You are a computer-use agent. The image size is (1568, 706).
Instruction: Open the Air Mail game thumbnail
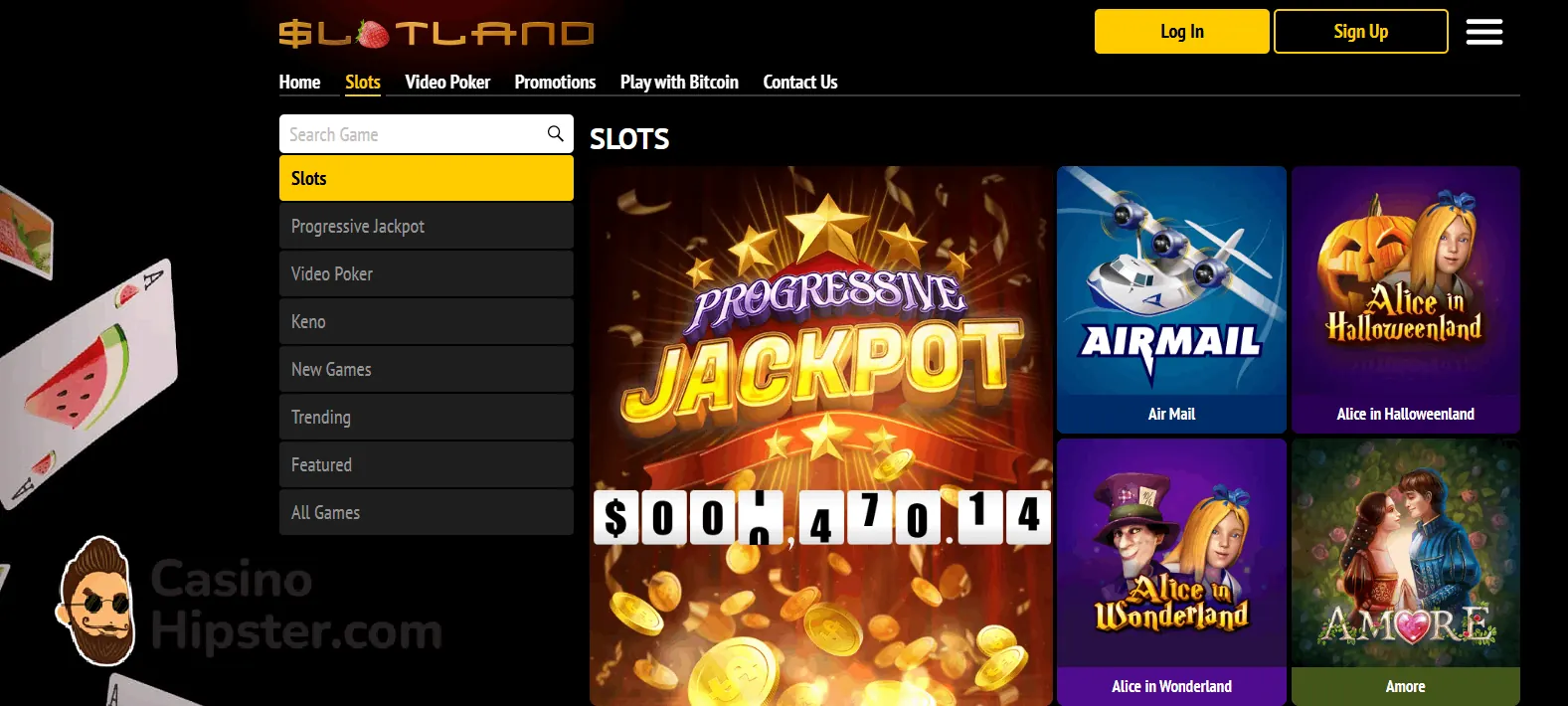1171,299
